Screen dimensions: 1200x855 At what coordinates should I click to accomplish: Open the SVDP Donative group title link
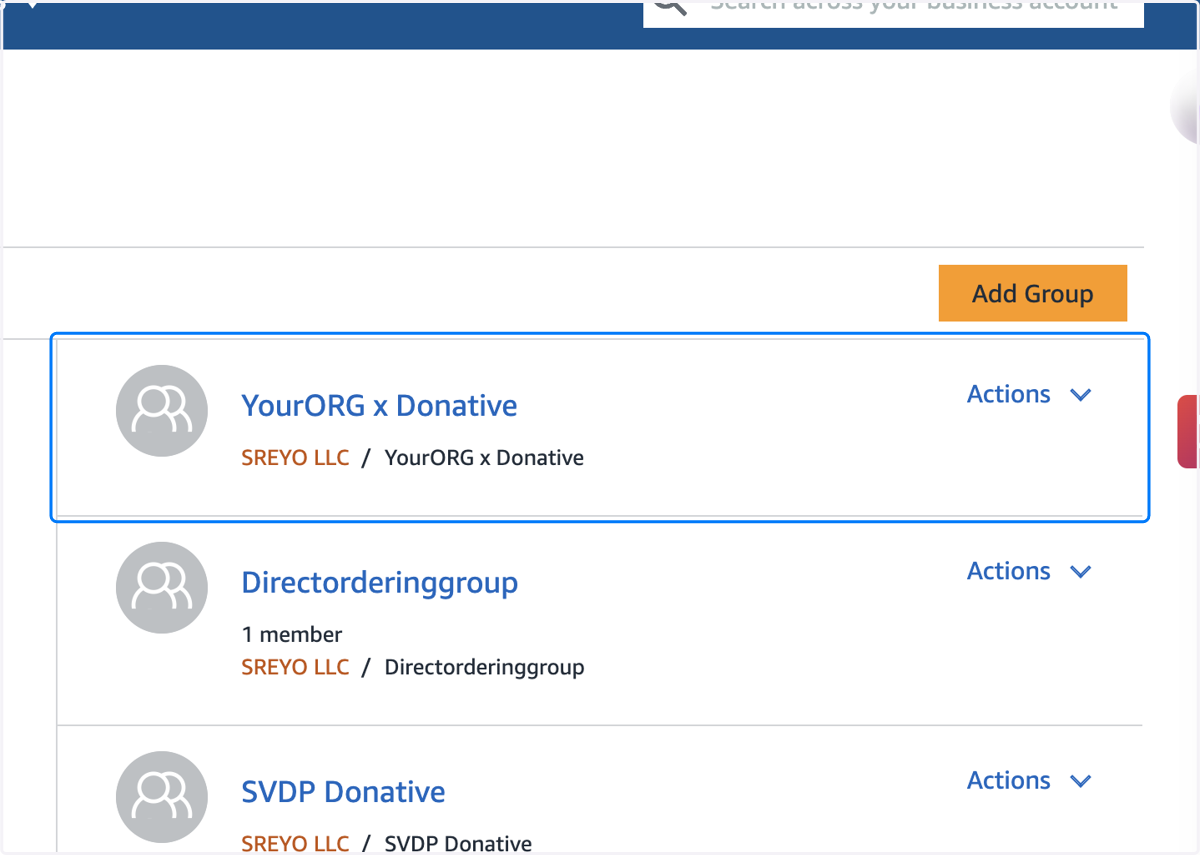[x=343, y=792]
